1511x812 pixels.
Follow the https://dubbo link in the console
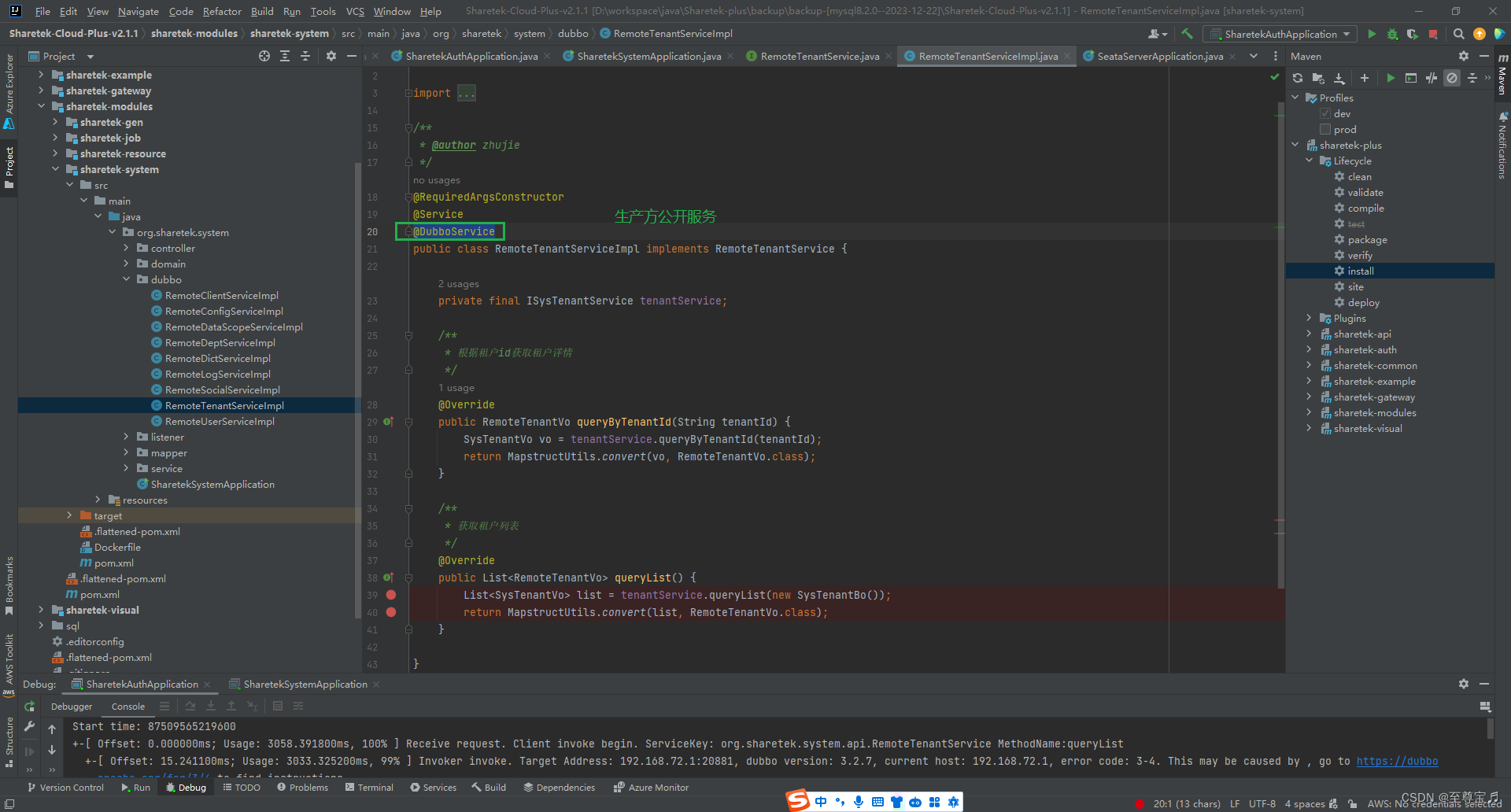click(x=1397, y=761)
